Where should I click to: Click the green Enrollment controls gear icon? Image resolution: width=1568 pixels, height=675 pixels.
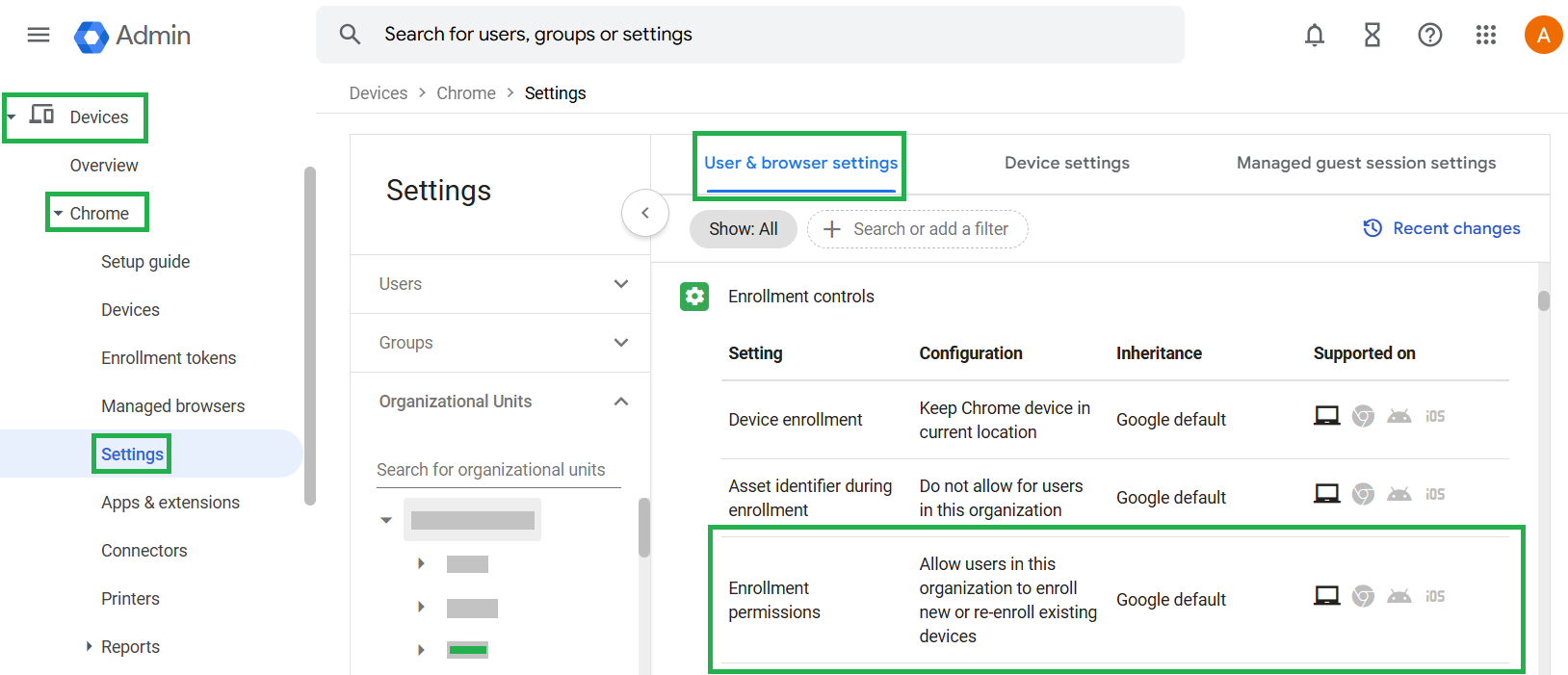tap(694, 297)
